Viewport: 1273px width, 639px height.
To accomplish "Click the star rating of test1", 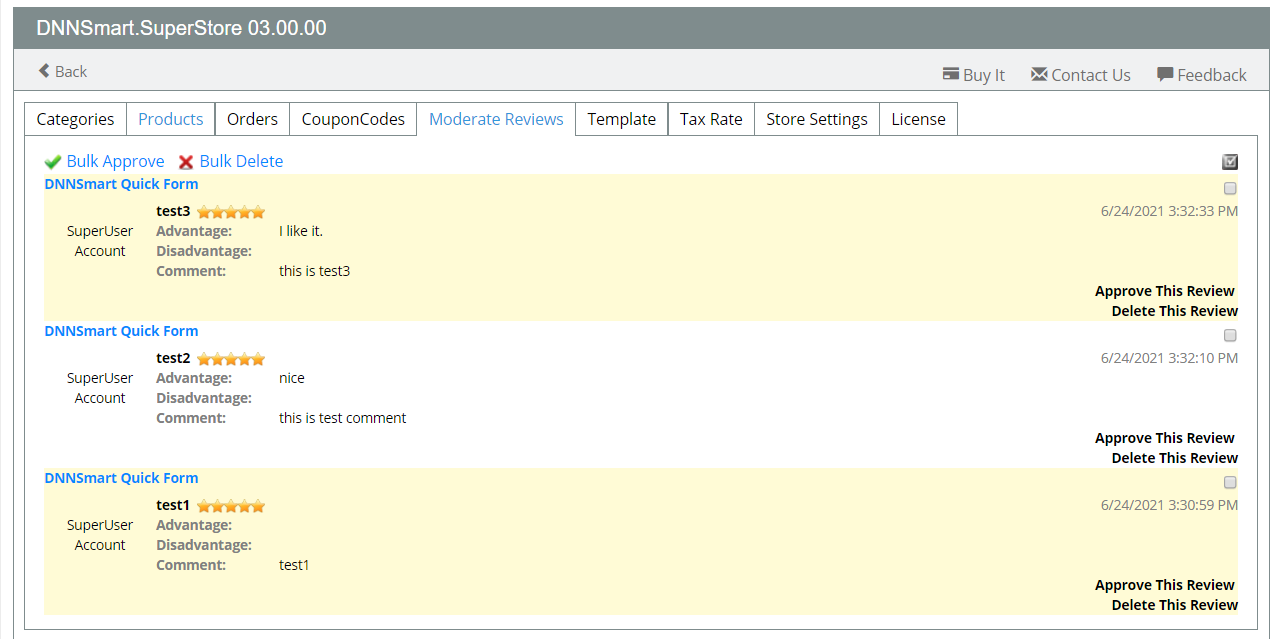I will coord(231,506).
